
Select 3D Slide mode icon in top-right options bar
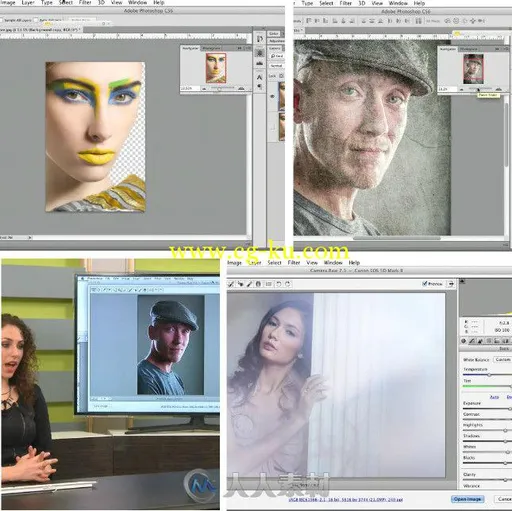click(473, 21)
